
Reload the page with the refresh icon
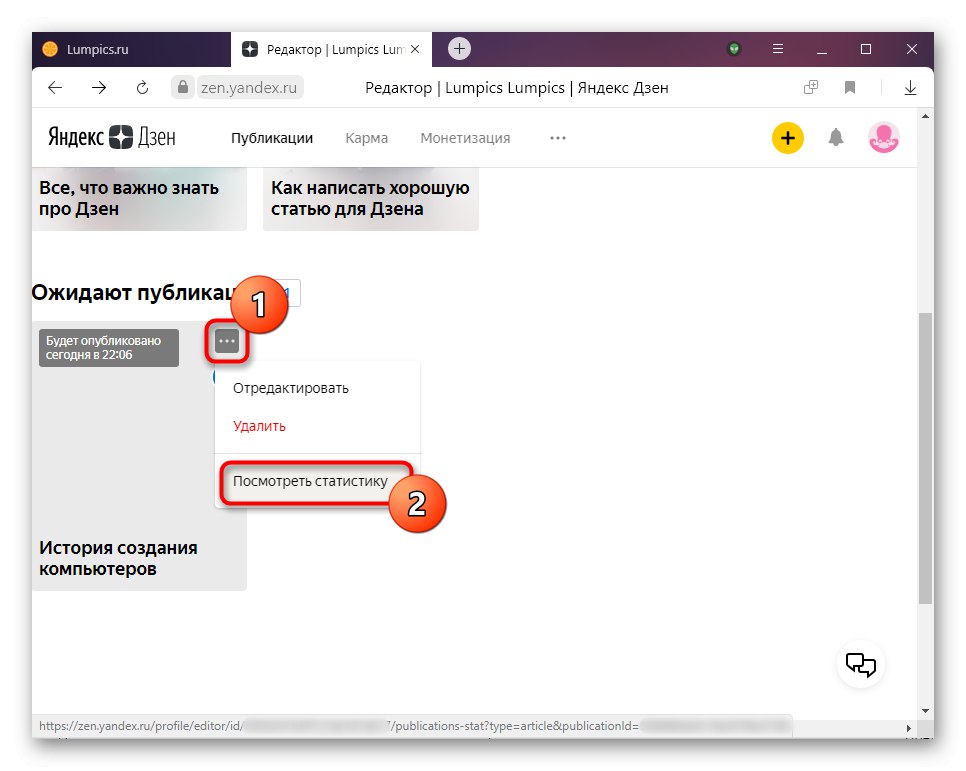click(142, 88)
